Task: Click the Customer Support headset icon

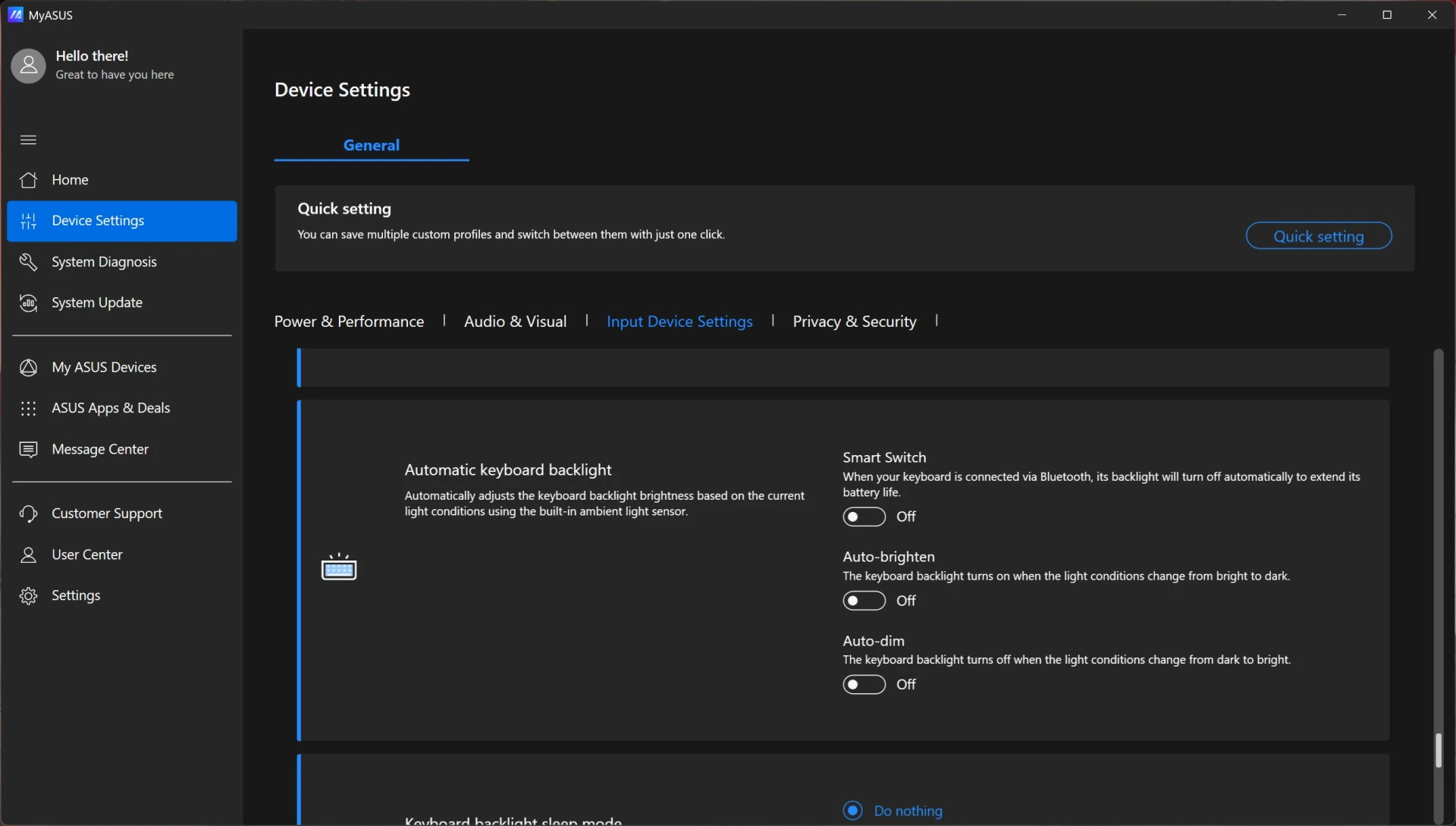Action: (28, 514)
